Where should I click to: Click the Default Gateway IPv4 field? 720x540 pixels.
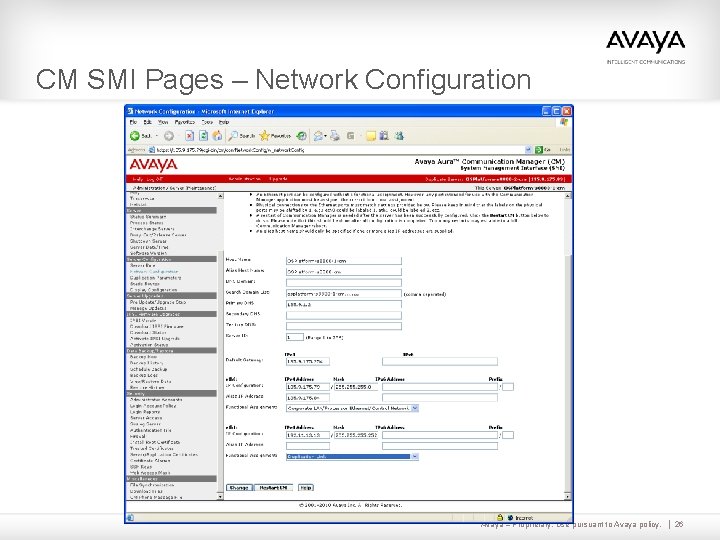coord(308,362)
